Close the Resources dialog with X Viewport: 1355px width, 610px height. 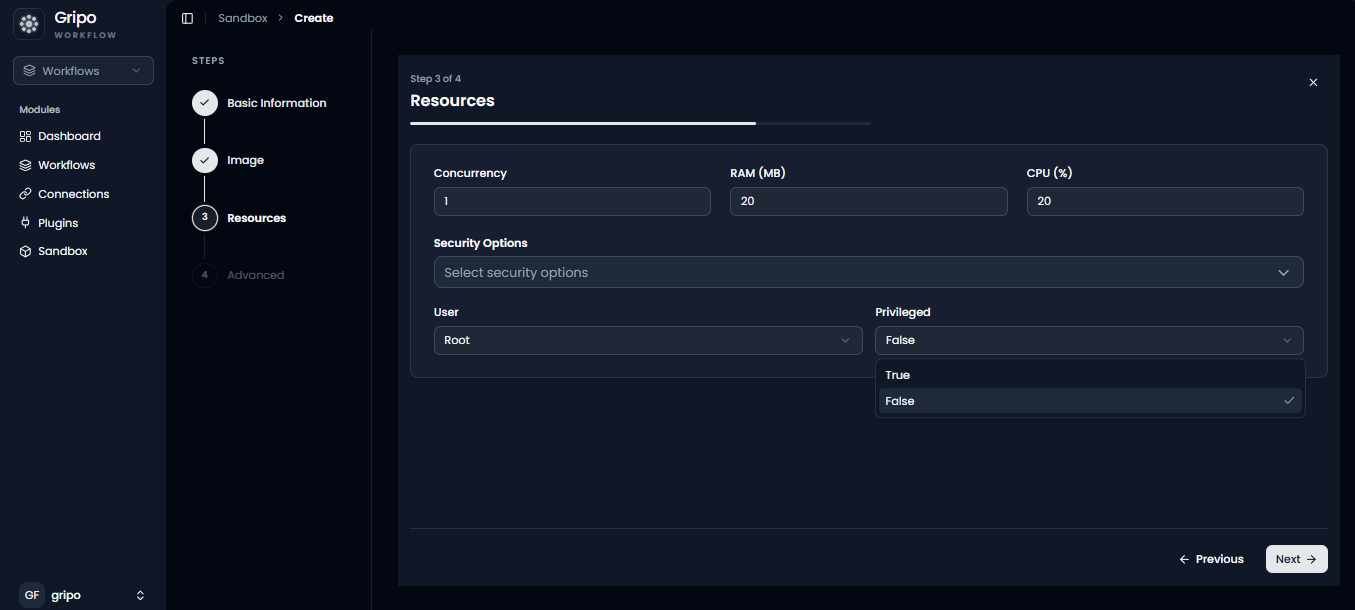[x=1313, y=82]
